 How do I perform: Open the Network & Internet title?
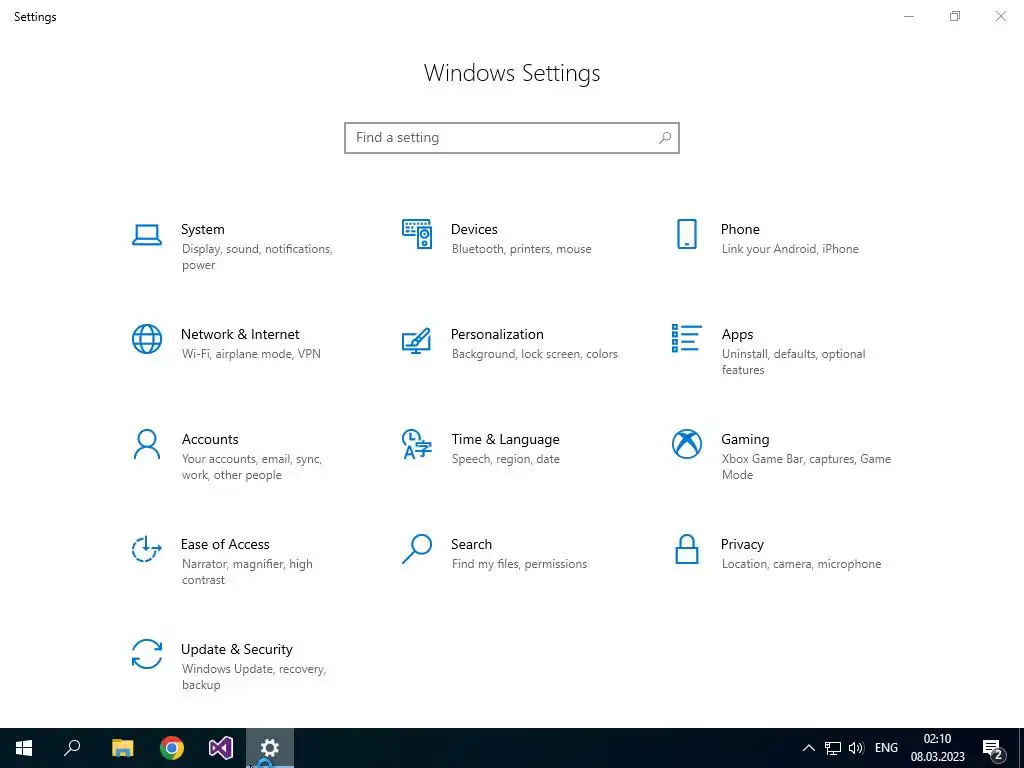240,334
